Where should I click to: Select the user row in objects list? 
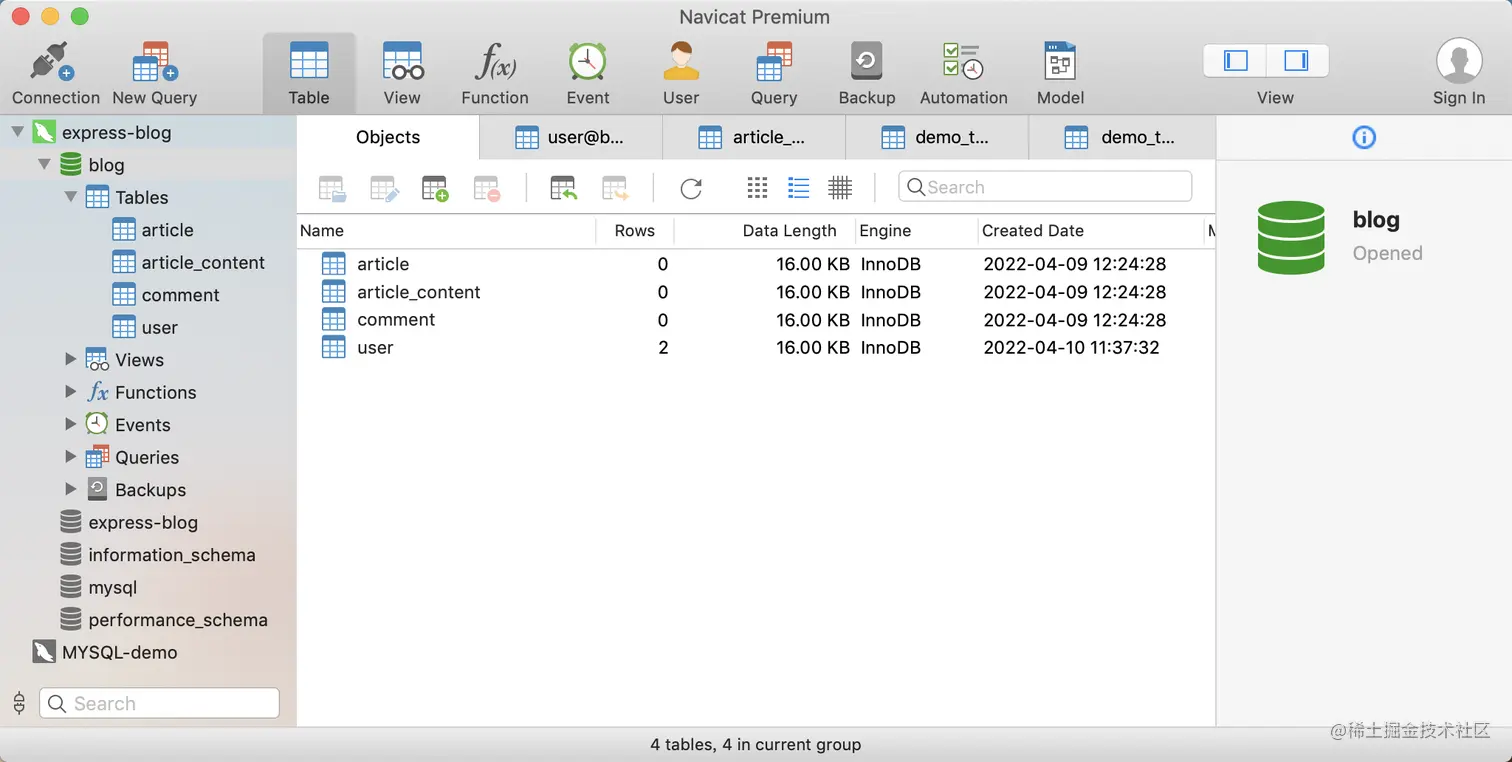pos(756,348)
